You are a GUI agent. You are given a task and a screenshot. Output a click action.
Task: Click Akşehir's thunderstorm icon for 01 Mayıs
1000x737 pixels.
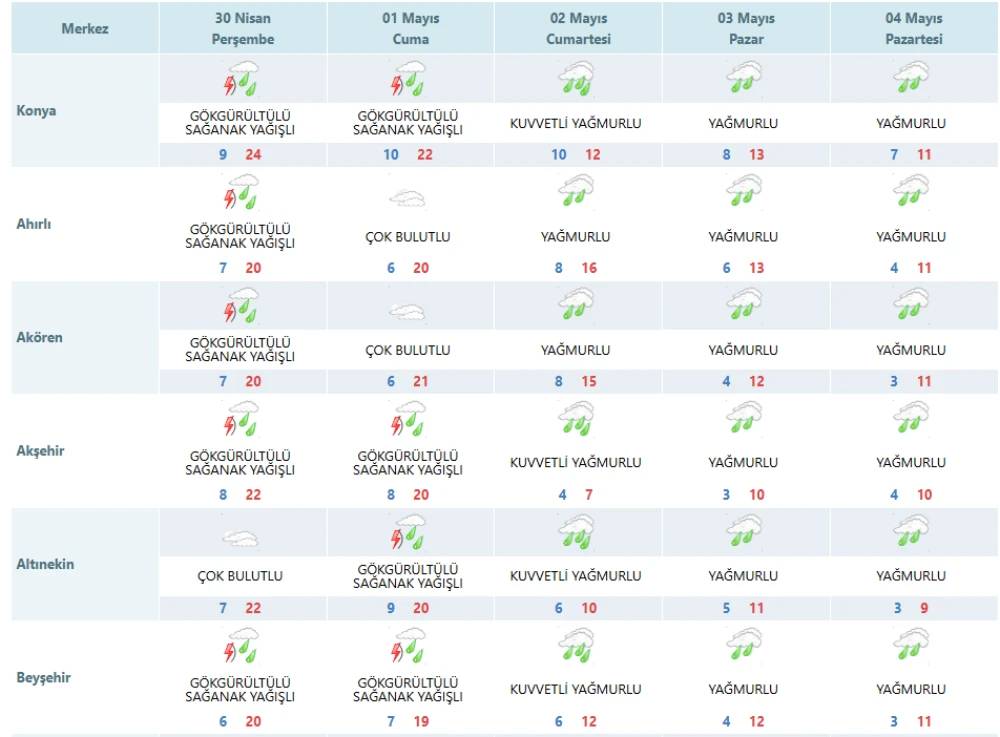click(x=409, y=418)
